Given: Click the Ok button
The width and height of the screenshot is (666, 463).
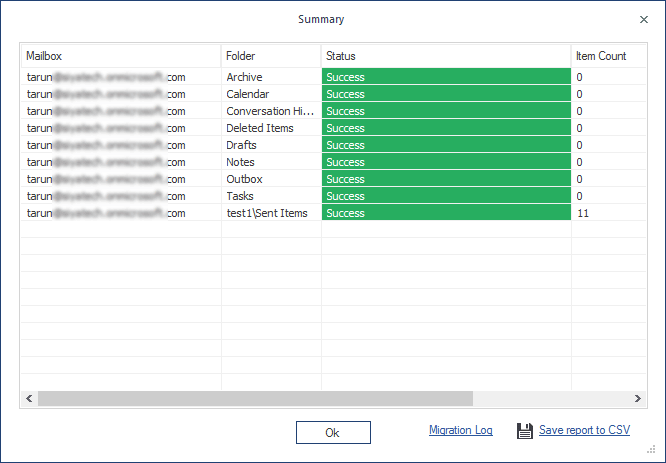Looking at the screenshot, I should tap(333, 432).
